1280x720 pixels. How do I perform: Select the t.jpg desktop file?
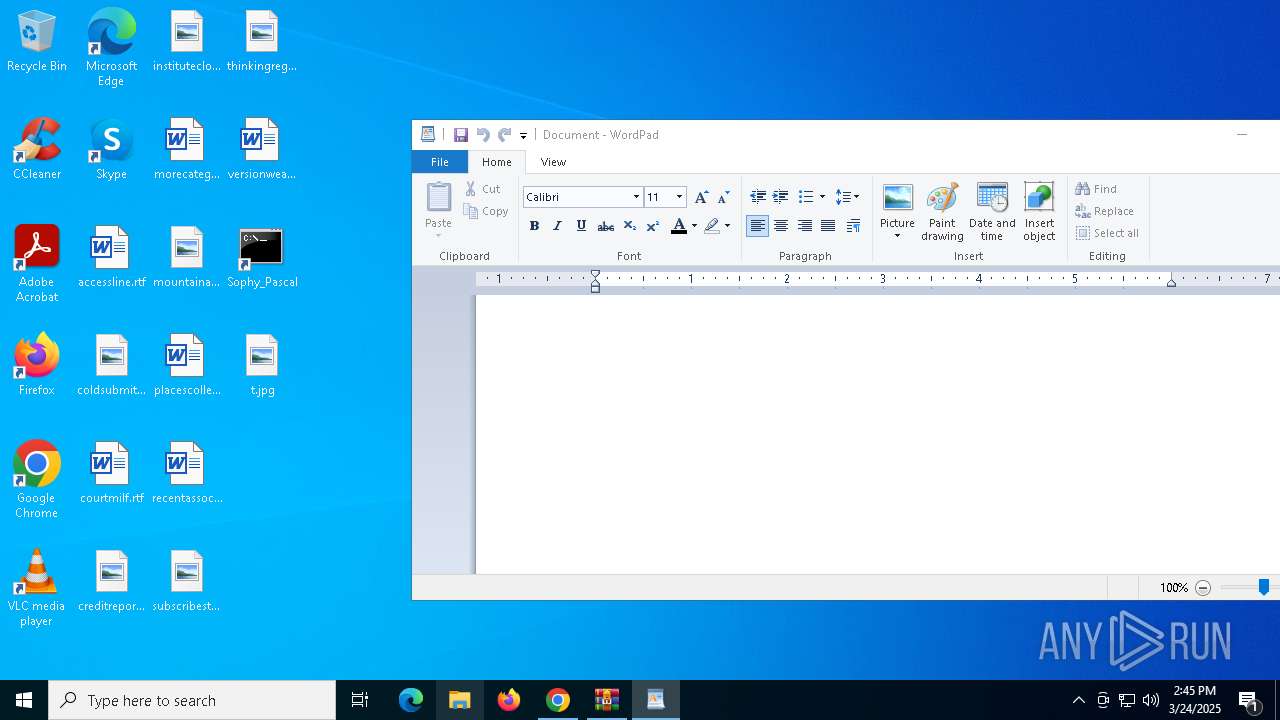coord(262,366)
